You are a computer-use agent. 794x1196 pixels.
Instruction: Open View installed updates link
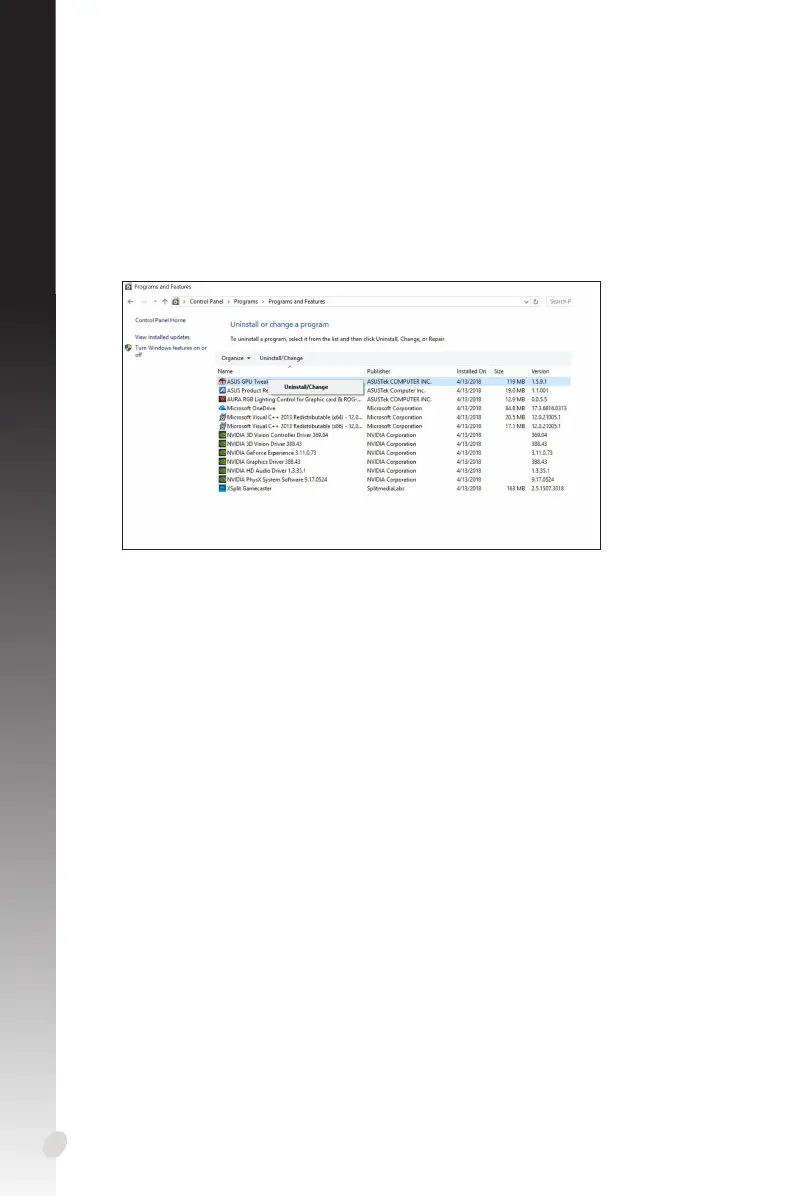click(162, 337)
